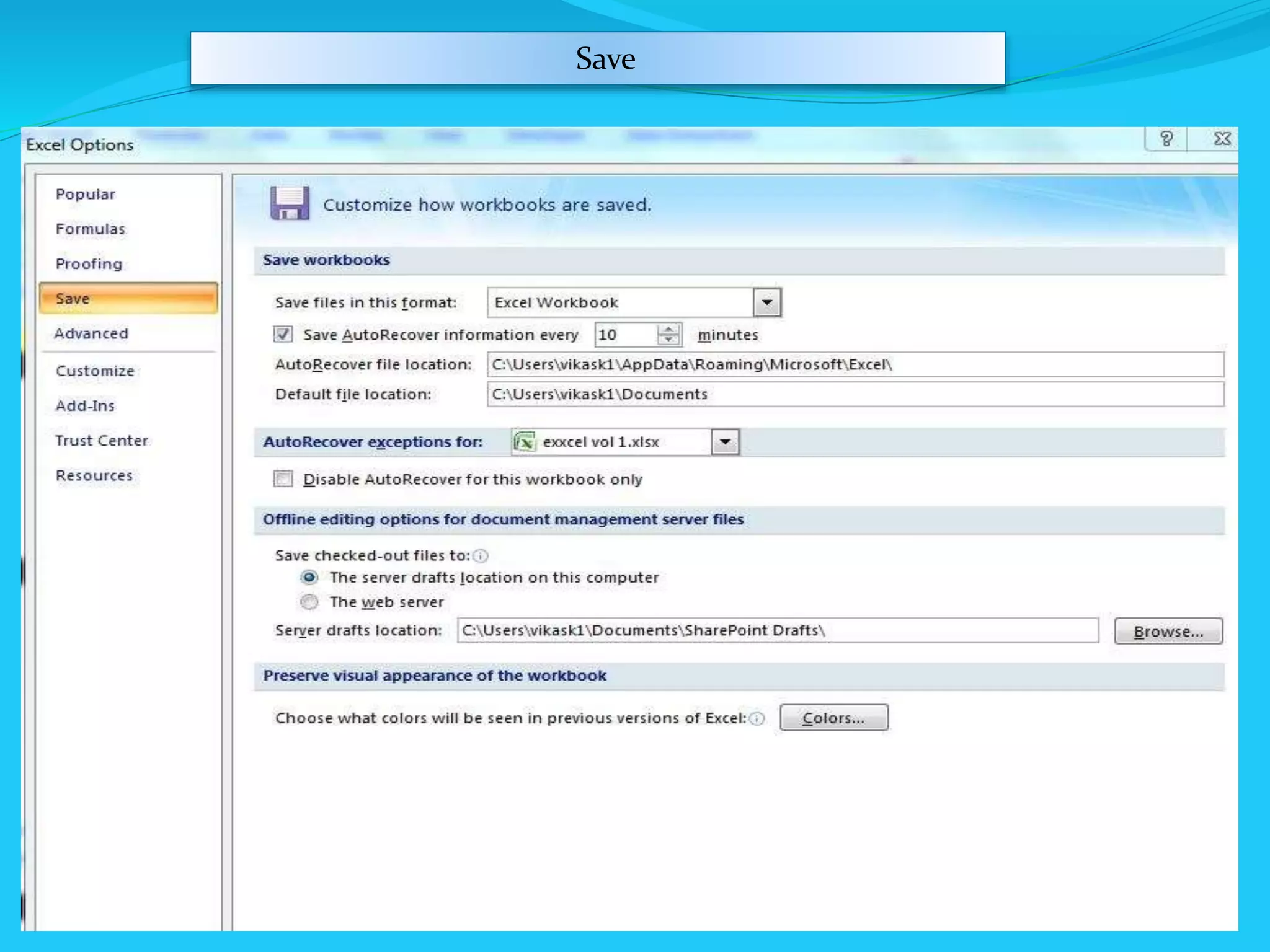Viewport: 1270px width, 952px height.
Task: Click the Browse button
Action: 1168,632
